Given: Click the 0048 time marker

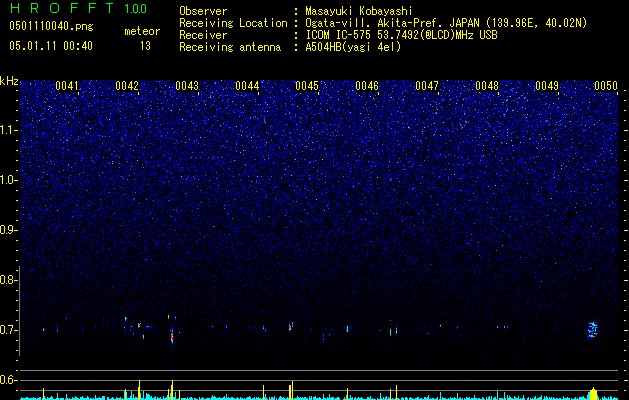Looking at the screenshot, I should pos(487,86).
